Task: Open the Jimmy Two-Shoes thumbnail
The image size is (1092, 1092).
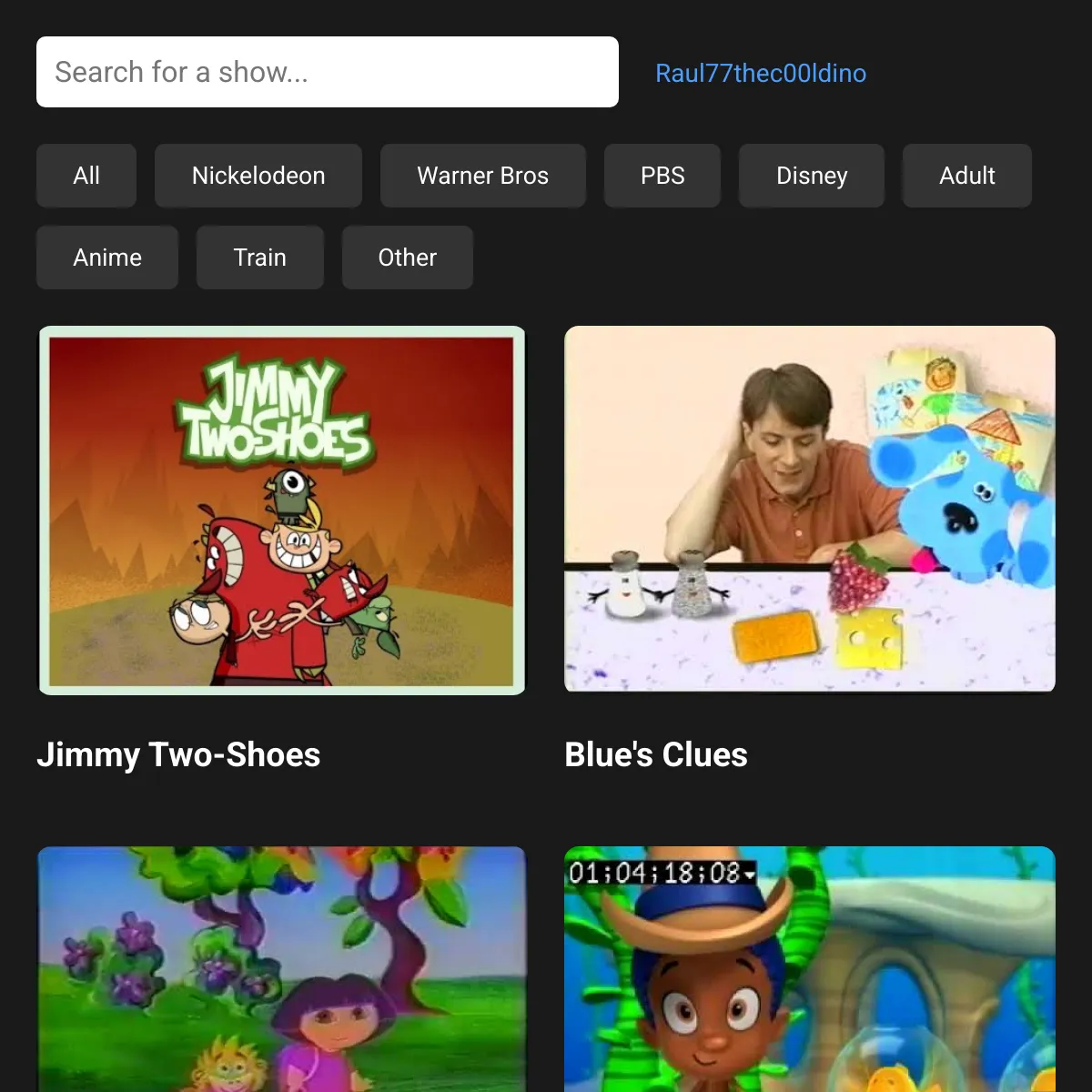Action: pyautogui.click(x=281, y=511)
